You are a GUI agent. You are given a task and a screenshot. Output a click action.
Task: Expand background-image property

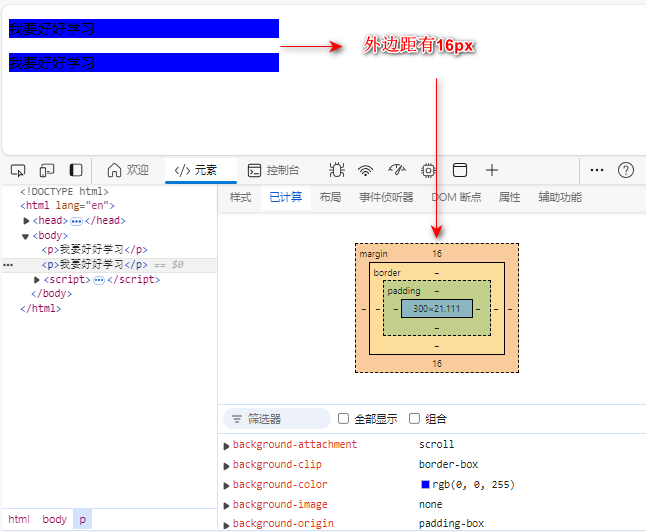[226, 506]
